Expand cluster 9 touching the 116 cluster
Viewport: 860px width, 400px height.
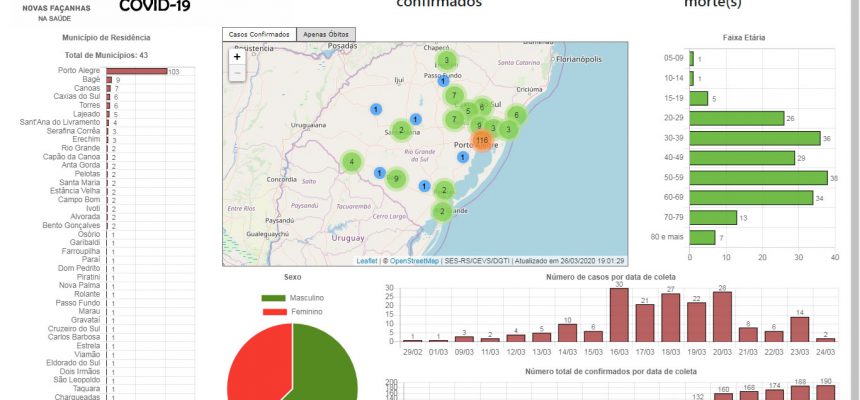click(479, 125)
